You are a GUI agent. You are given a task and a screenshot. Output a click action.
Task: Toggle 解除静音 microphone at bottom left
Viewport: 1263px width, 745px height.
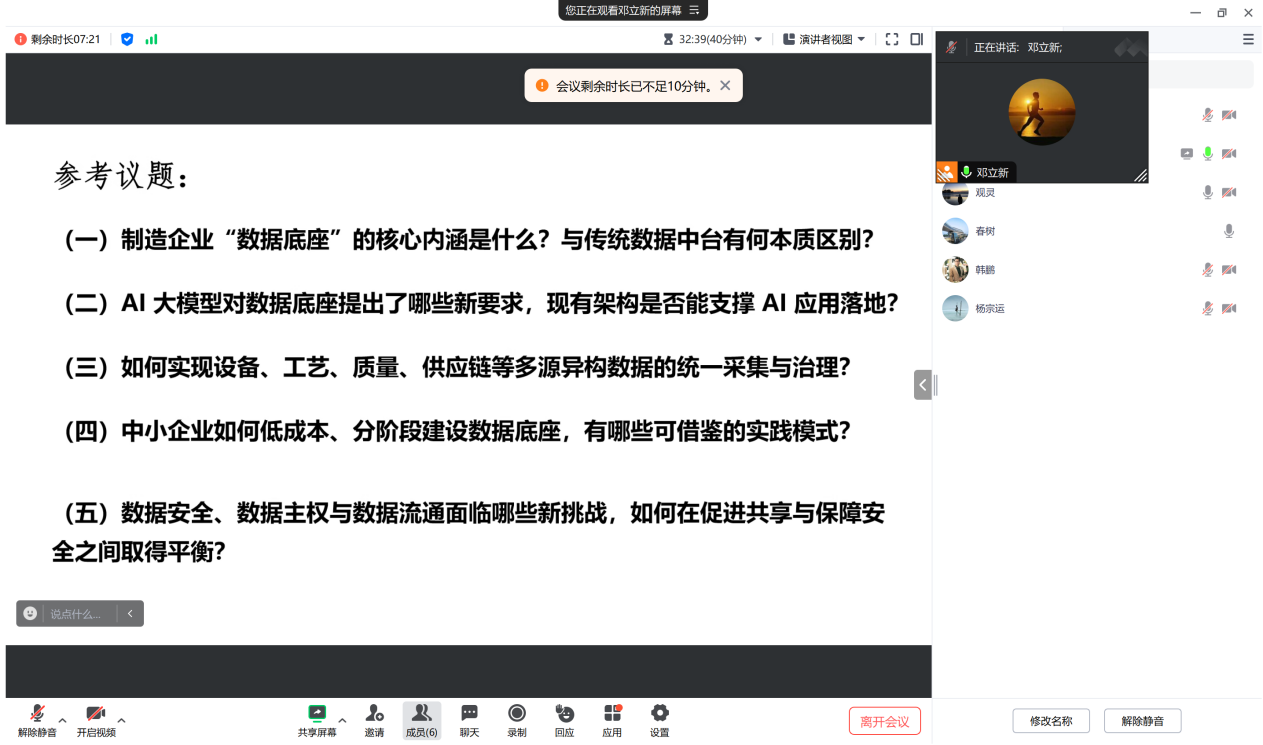[x=37, y=714]
